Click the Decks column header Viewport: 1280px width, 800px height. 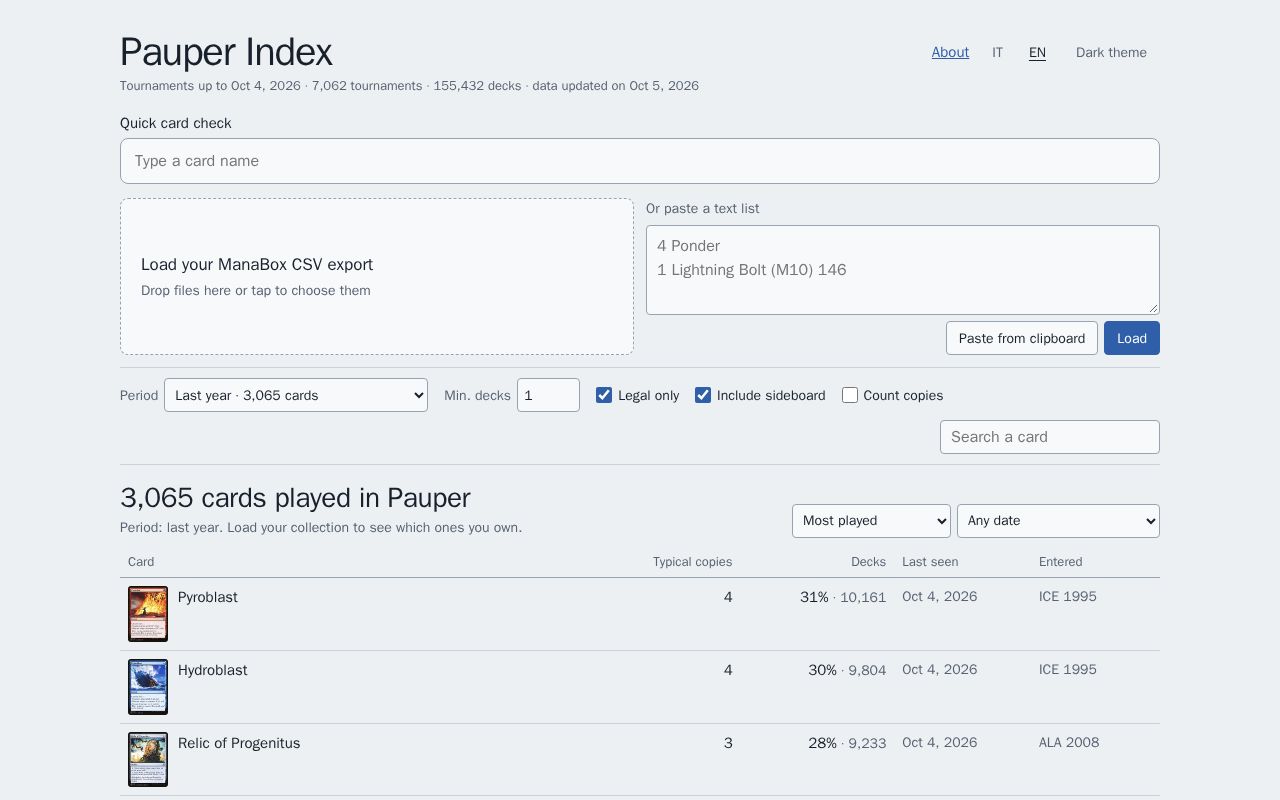point(868,562)
